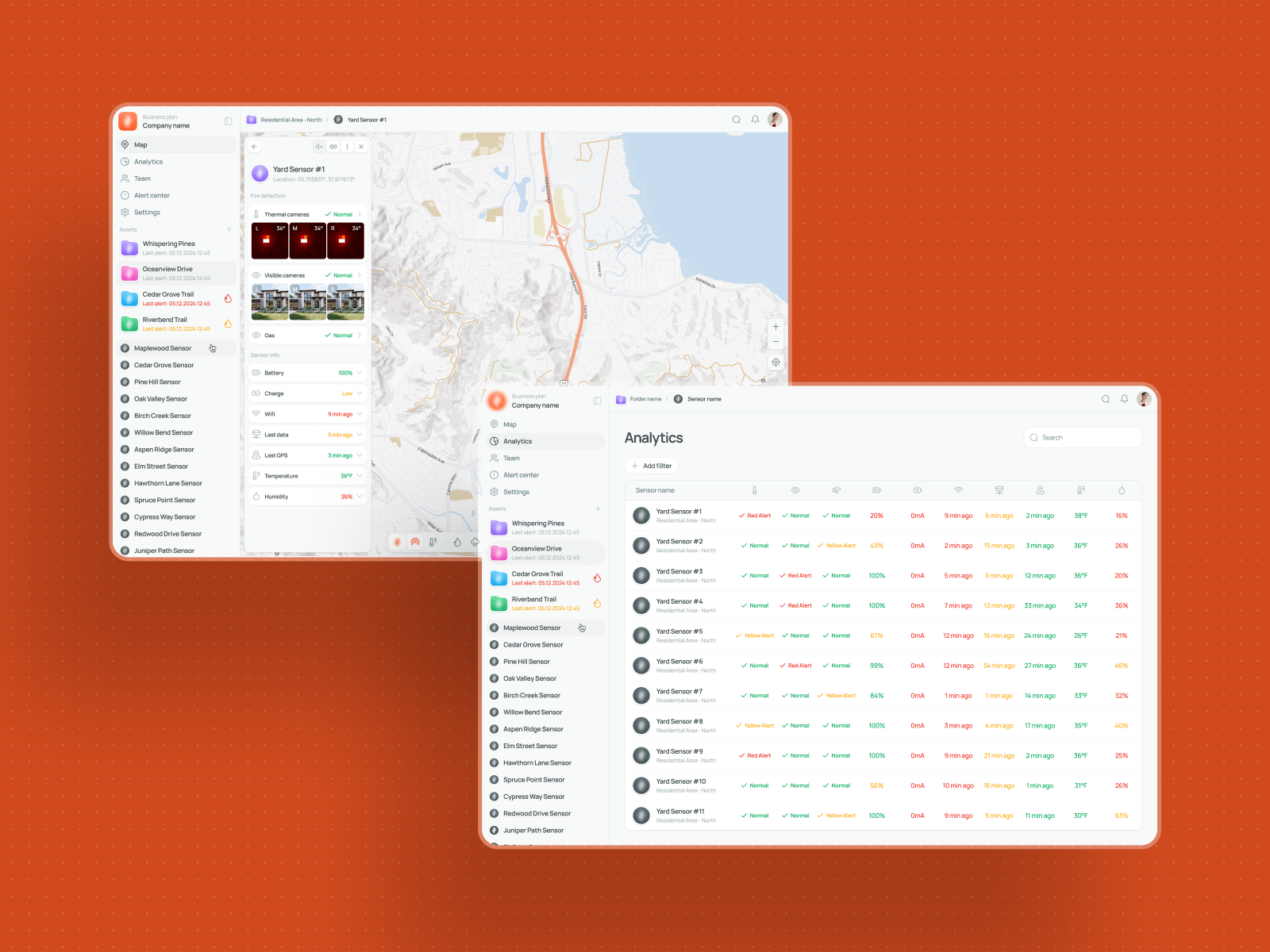Open Whispering Pines folder in Analytics sidebar
1270x952 pixels.
pyautogui.click(x=545, y=528)
